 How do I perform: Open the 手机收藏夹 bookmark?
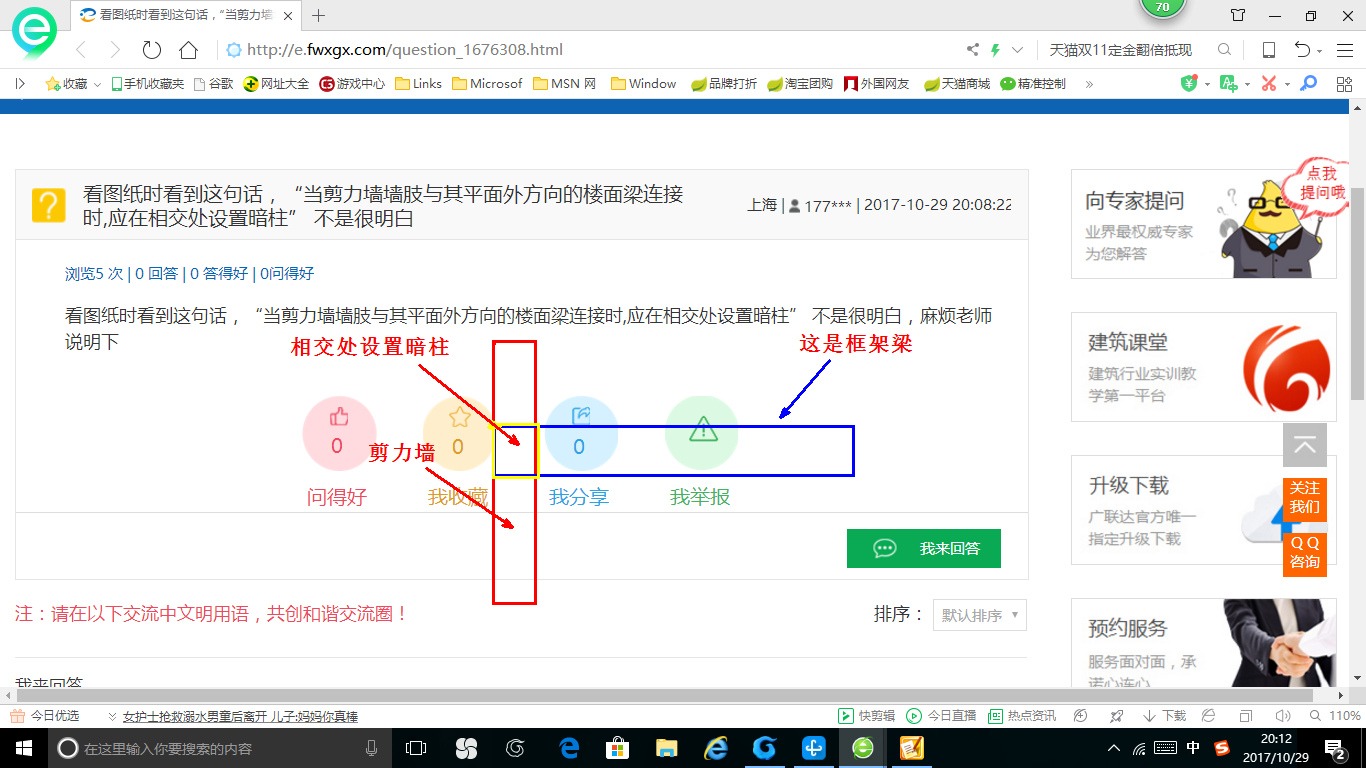point(147,84)
